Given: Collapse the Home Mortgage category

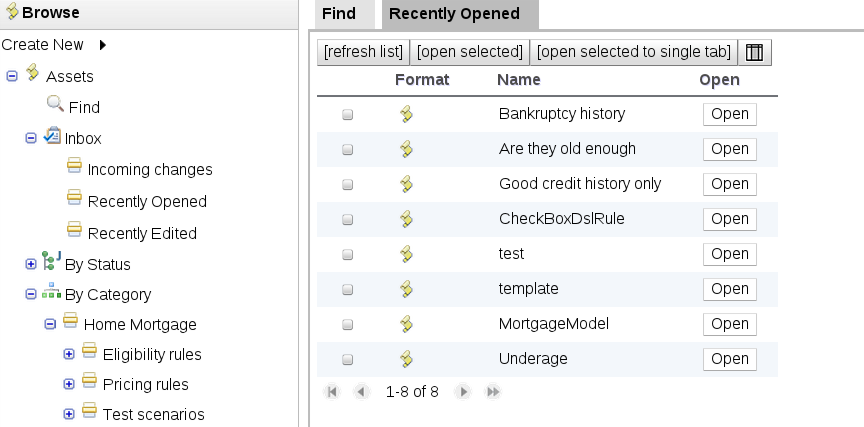Looking at the screenshot, I should click(x=49, y=324).
